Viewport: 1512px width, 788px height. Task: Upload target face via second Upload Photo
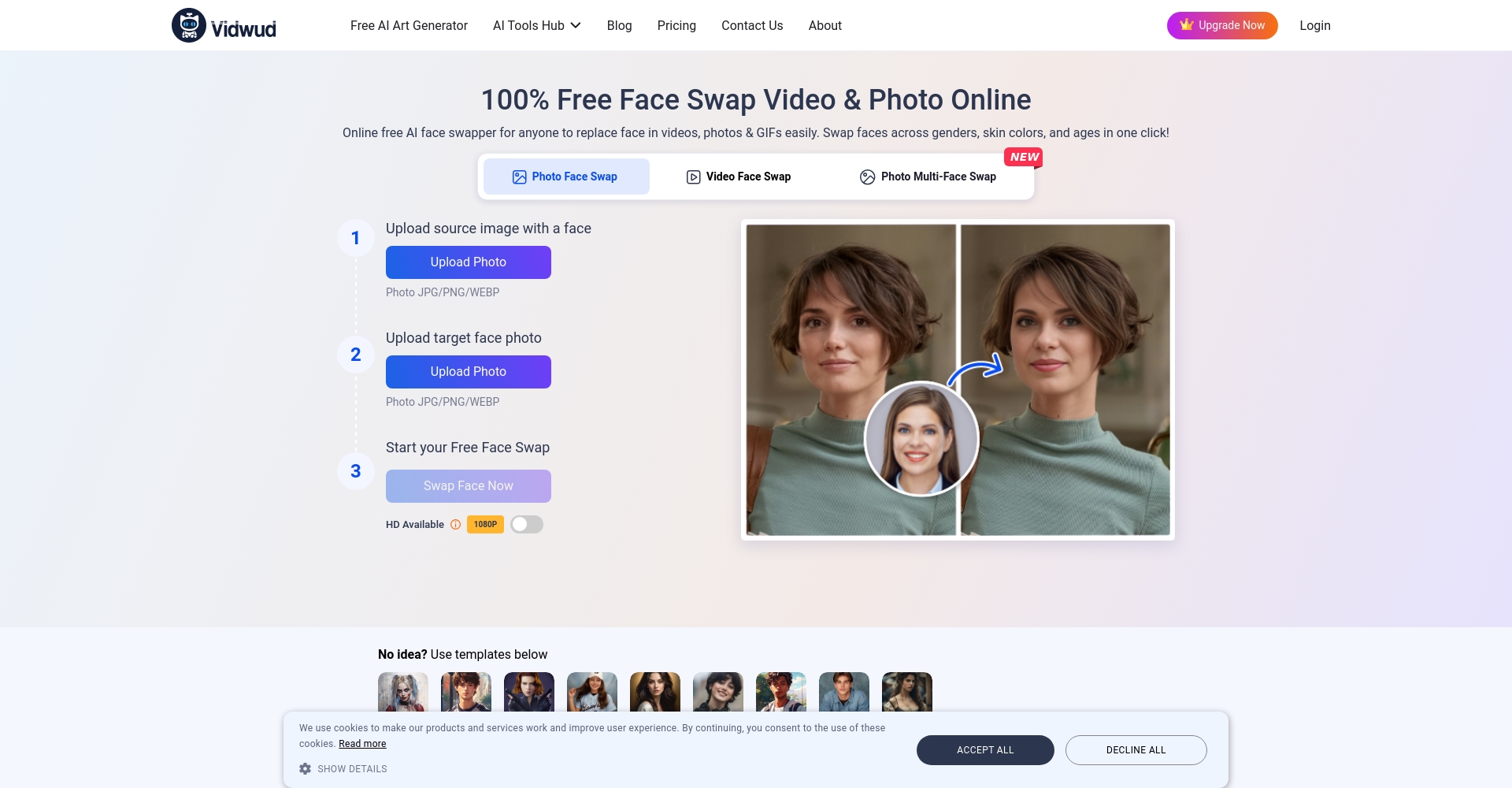[469, 372]
